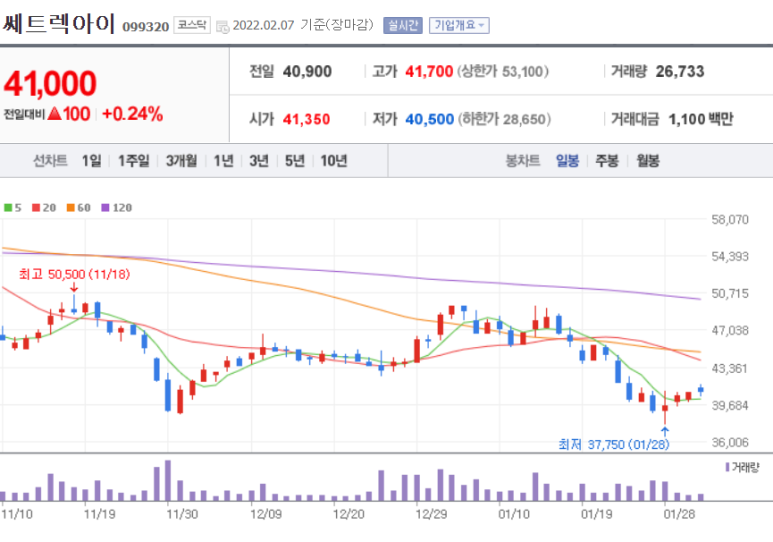Screen dimensions: 773x542
Task: Select the 5년 line chart tab
Action: (x=295, y=161)
